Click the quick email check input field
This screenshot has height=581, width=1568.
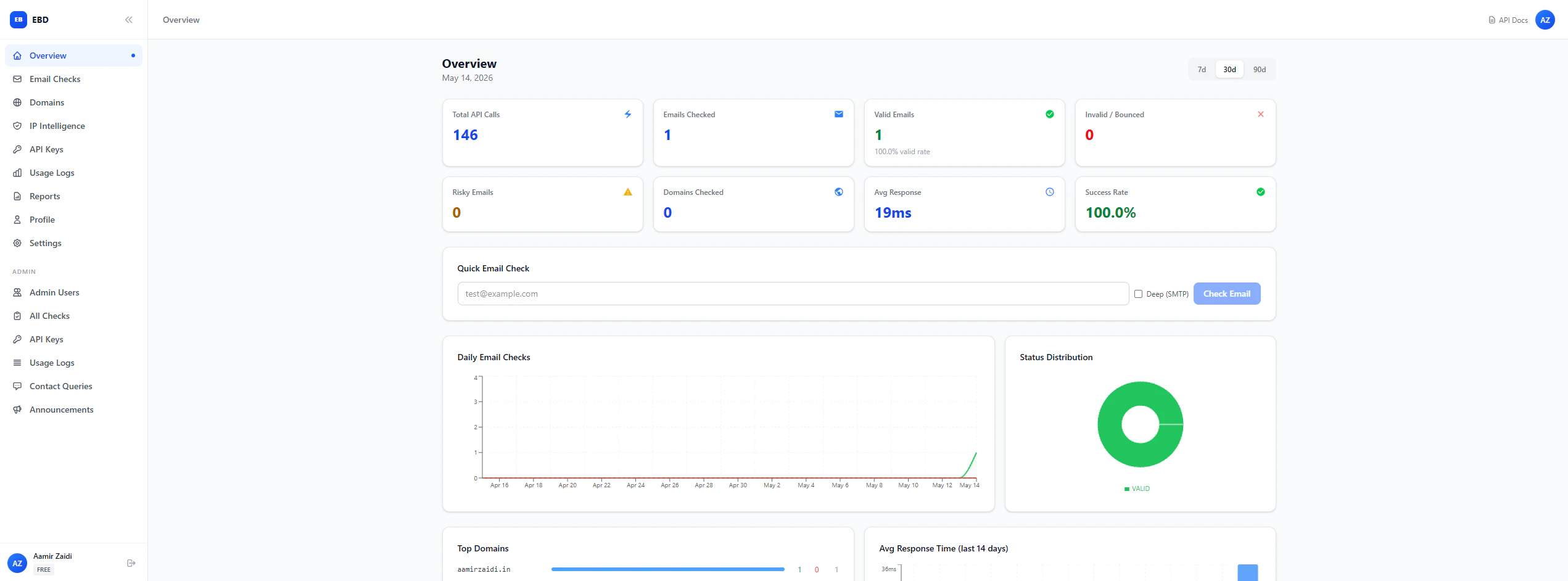click(793, 294)
